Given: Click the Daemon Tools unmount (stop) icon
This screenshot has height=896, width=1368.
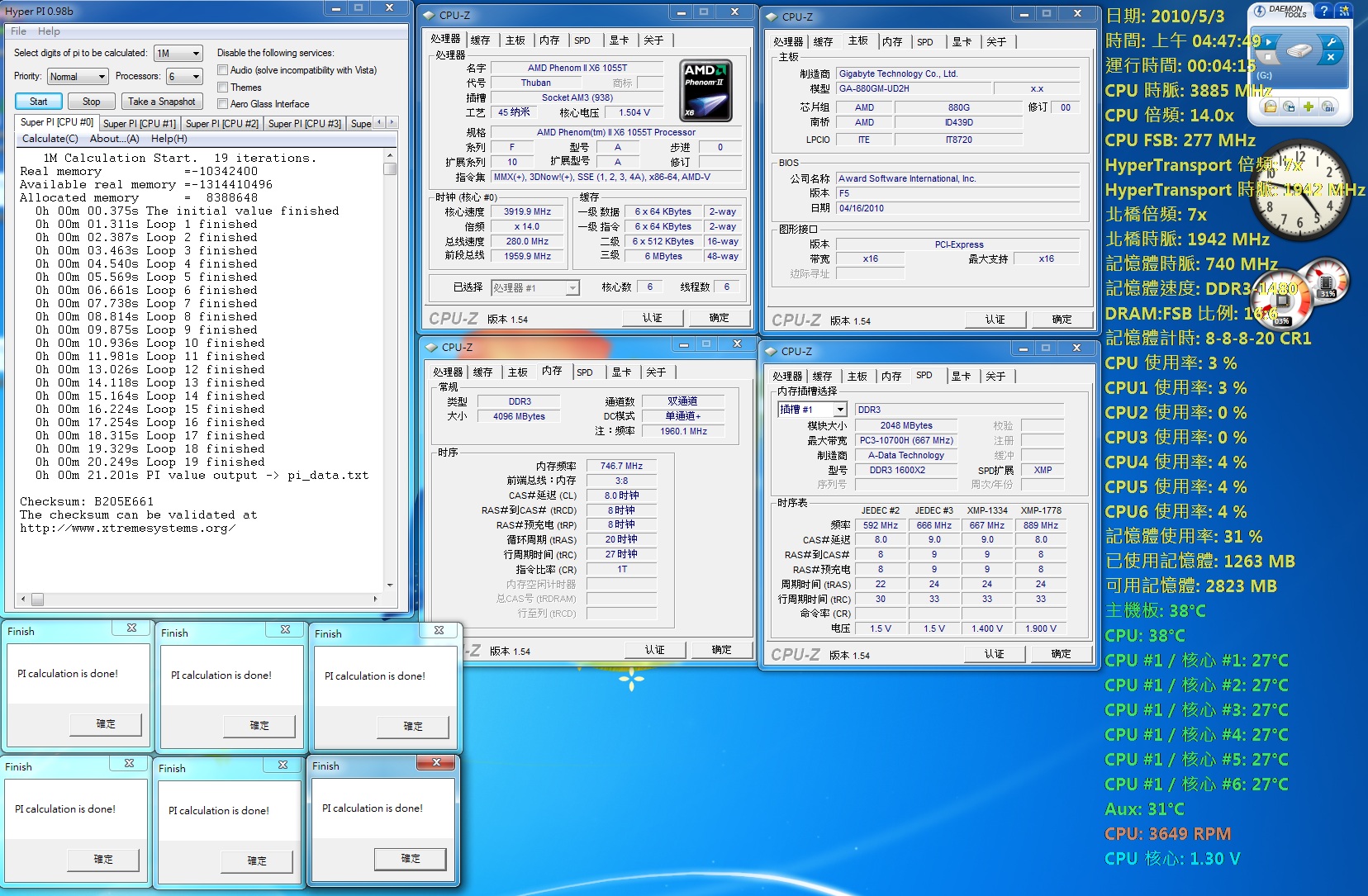Looking at the screenshot, I should tap(1268, 59).
